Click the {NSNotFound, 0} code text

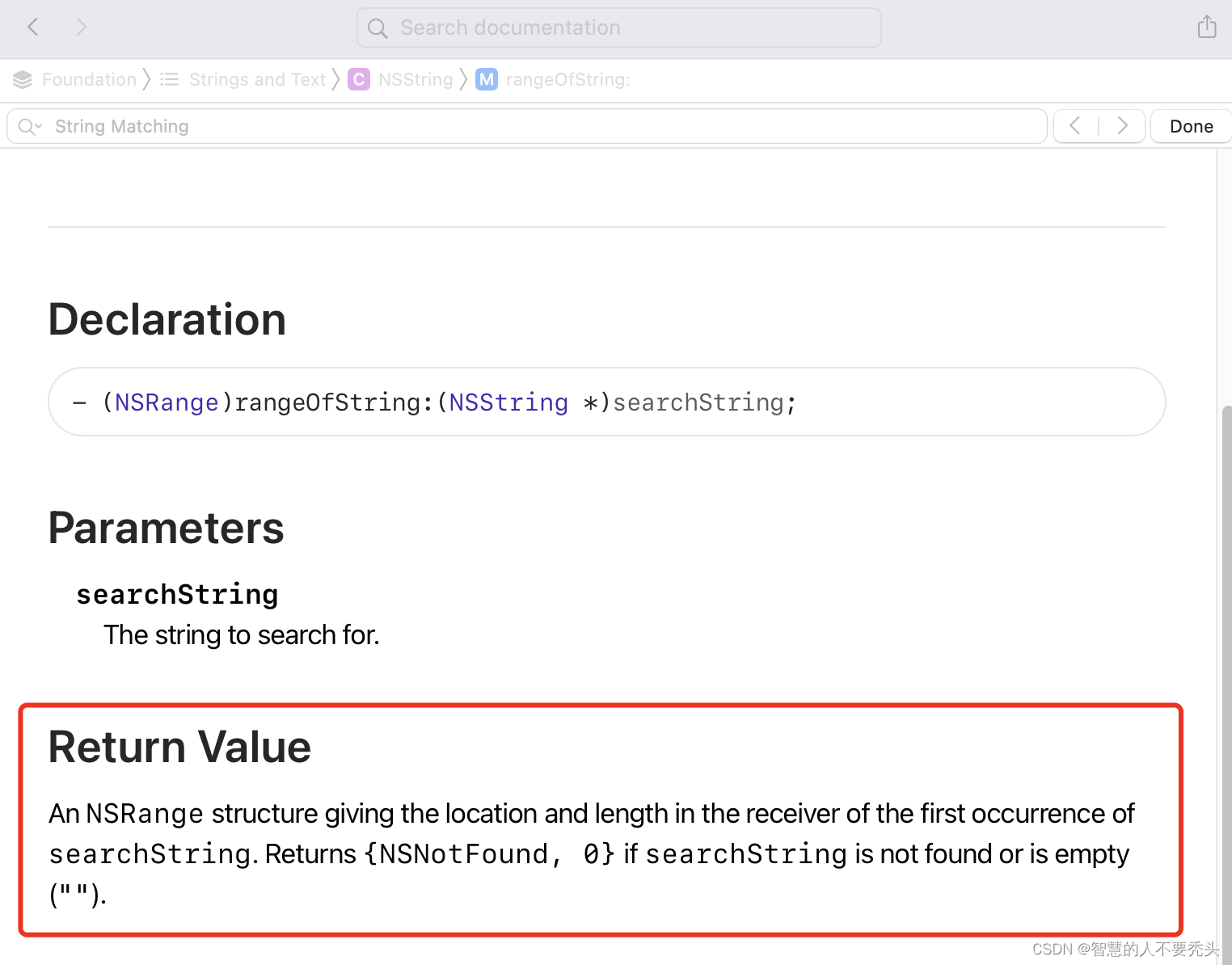(x=490, y=854)
